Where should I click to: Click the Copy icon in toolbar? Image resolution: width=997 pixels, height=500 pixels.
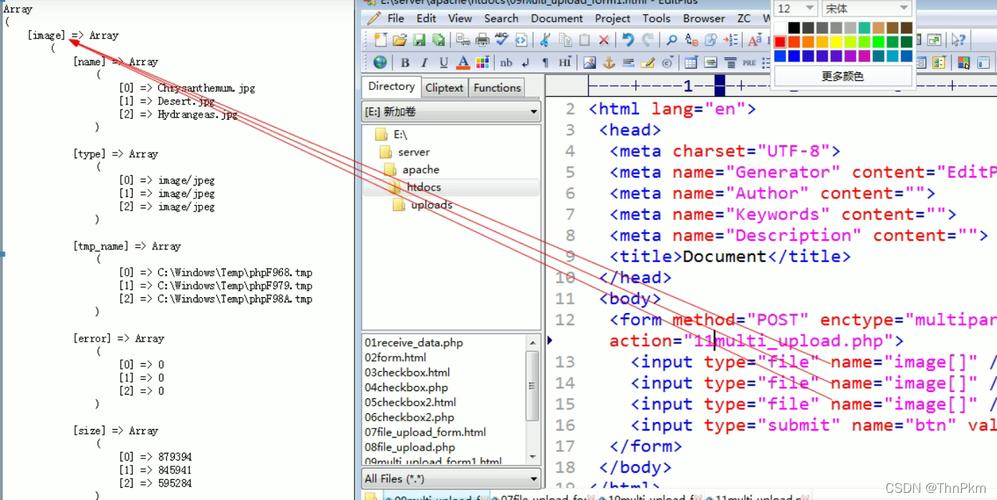click(x=565, y=40)
